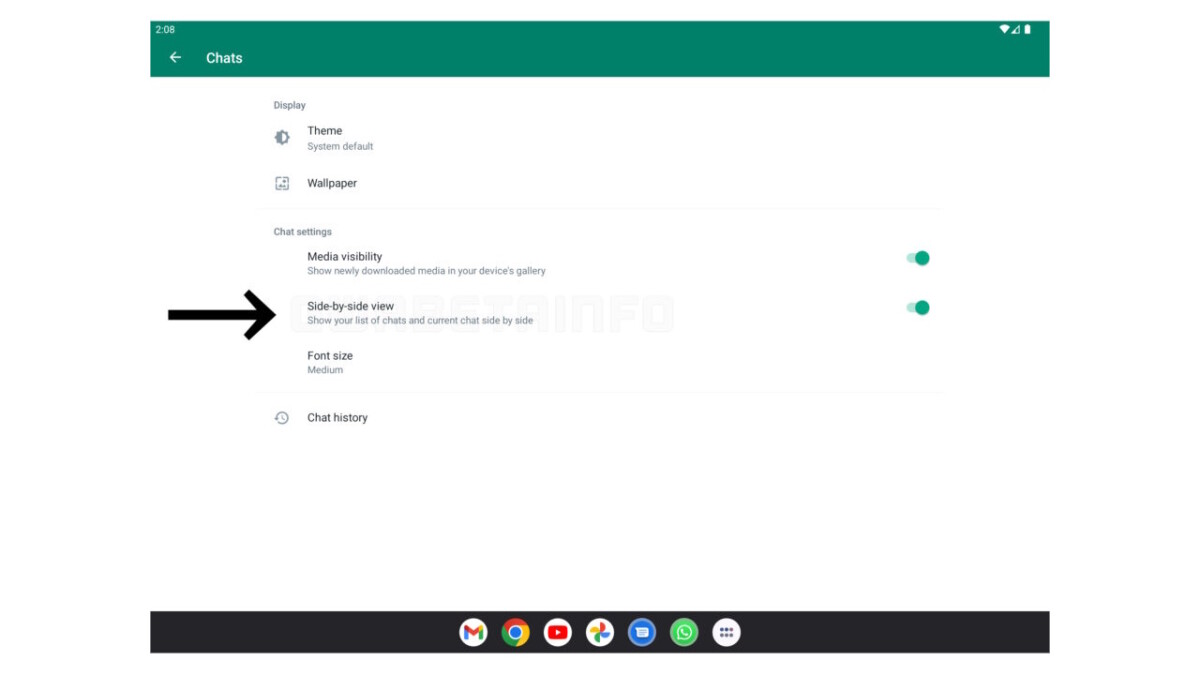Screen dimensions: 1200x675
Task: Open the app drawer icon
Action: point(726,631)
